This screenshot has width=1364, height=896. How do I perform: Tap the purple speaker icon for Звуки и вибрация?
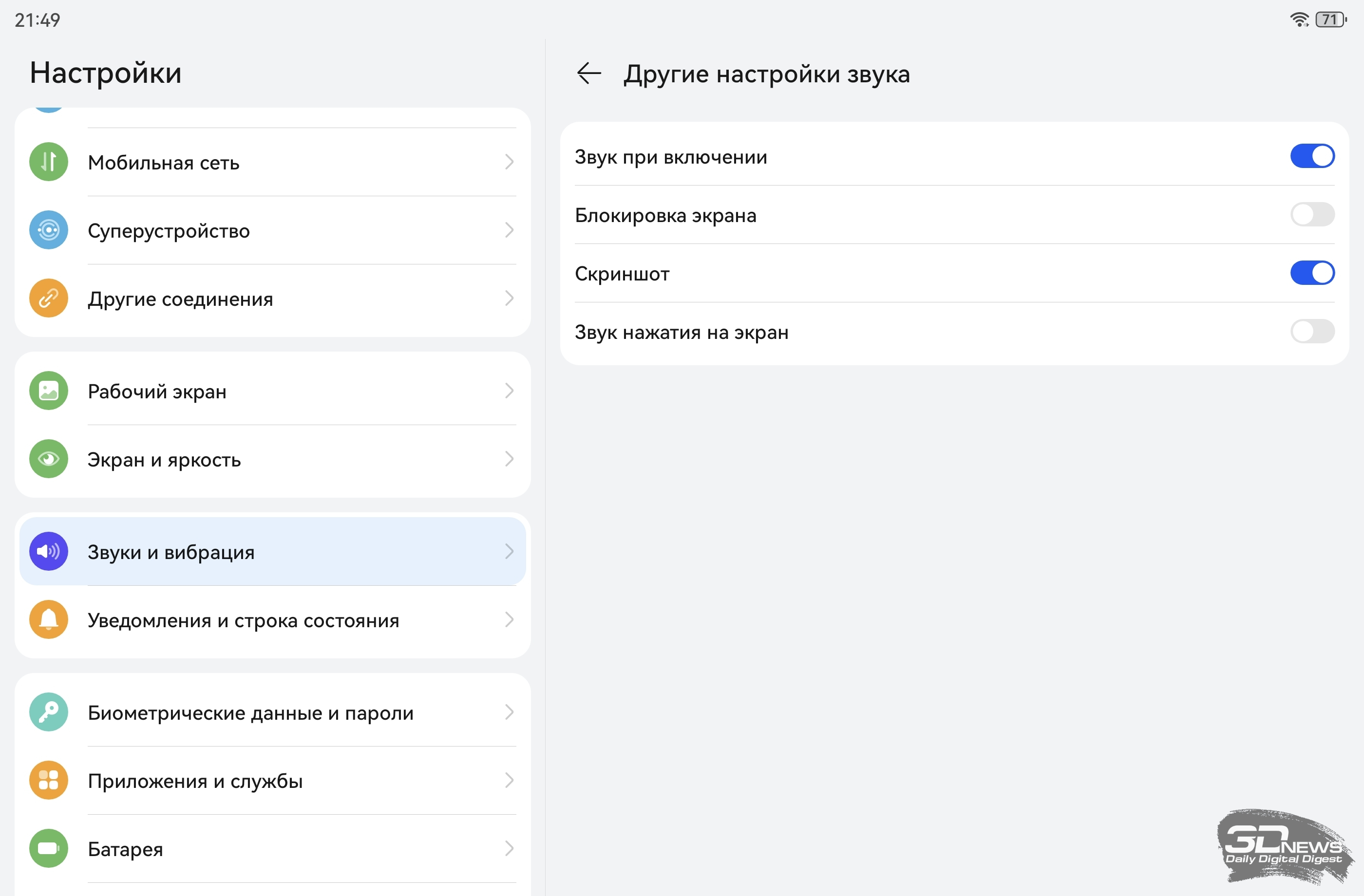click(x=49, y=552)
